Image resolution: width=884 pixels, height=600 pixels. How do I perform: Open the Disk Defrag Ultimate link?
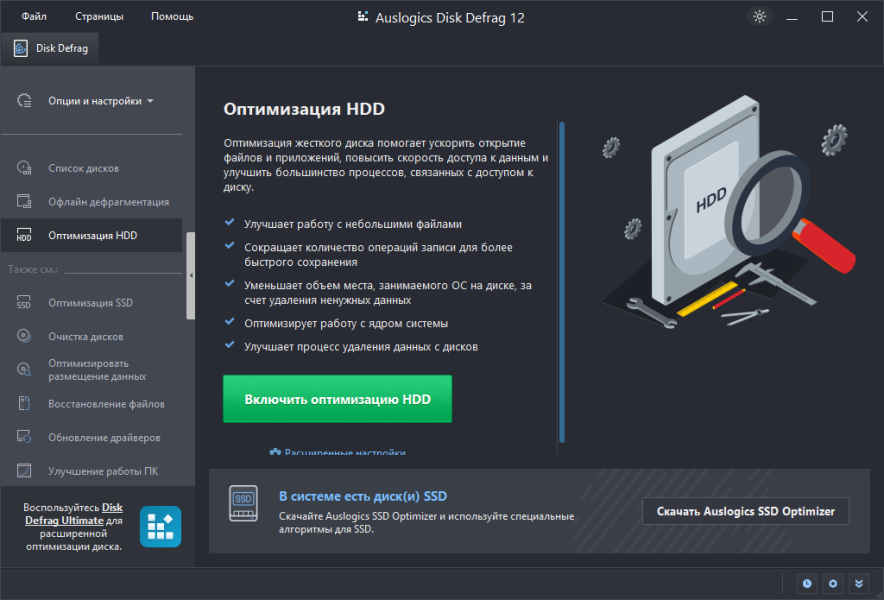(74, 514)
